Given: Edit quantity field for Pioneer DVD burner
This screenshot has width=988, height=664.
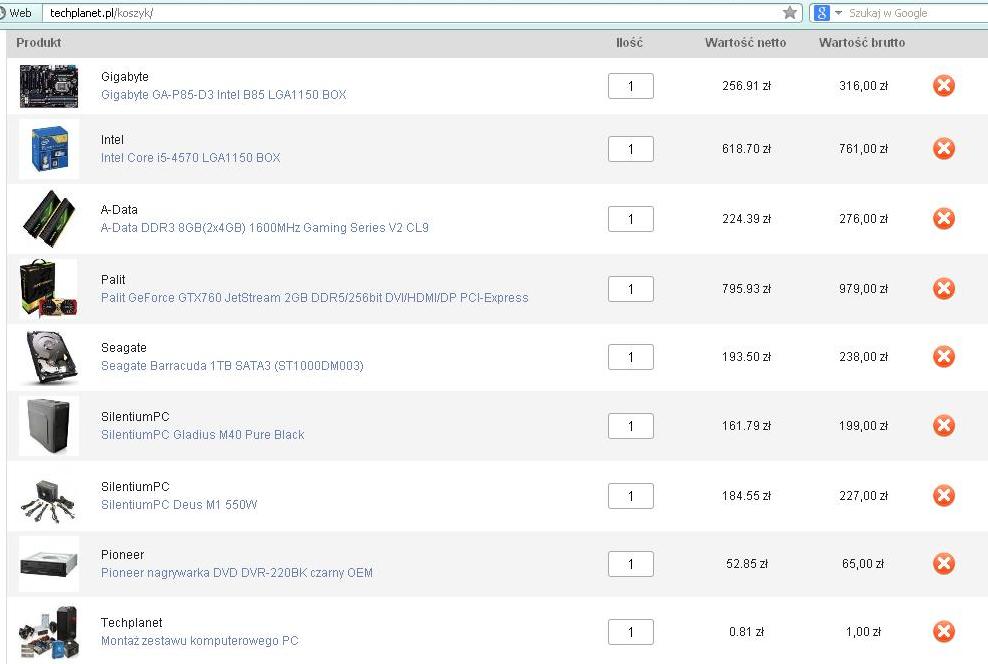Looking at the screenshot, I should point(631,564).
